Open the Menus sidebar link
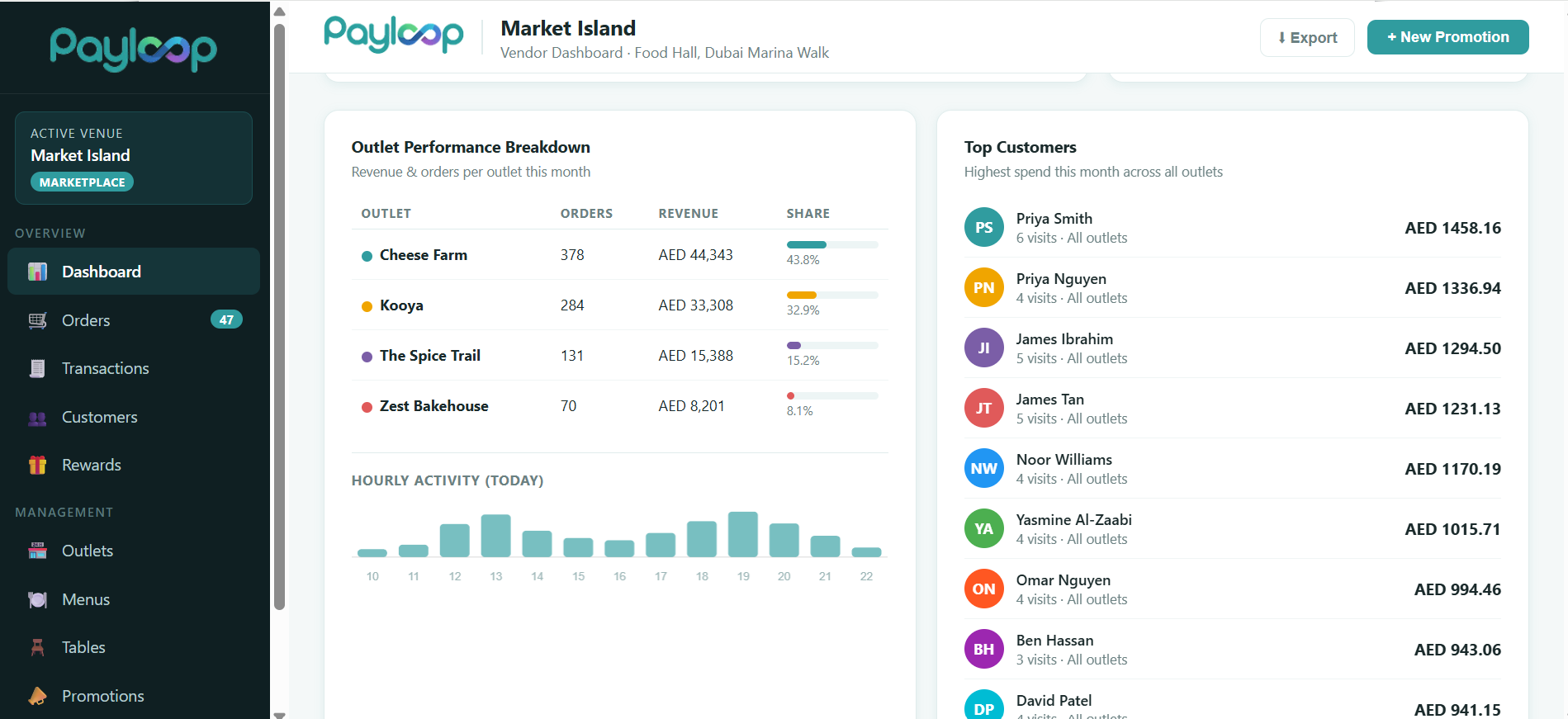The image size is (1568, 719). point(134,599)
